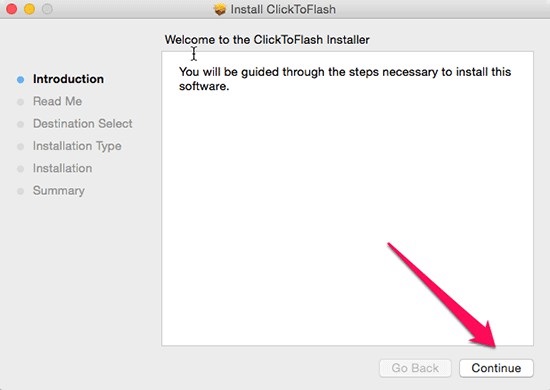Click the Installation step bullet

(x=20, y=169)
